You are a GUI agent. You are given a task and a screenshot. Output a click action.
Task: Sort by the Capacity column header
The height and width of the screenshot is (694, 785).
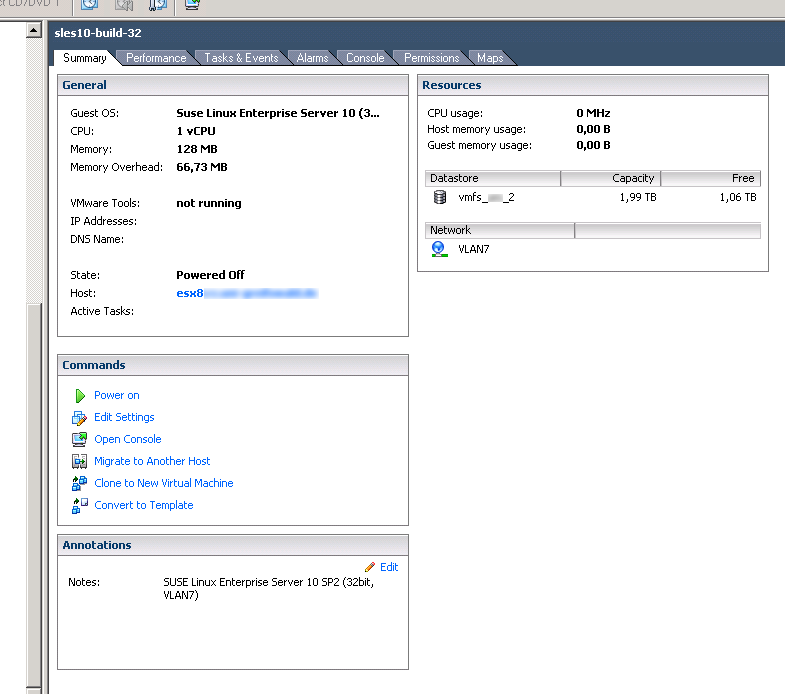(610, 178)
